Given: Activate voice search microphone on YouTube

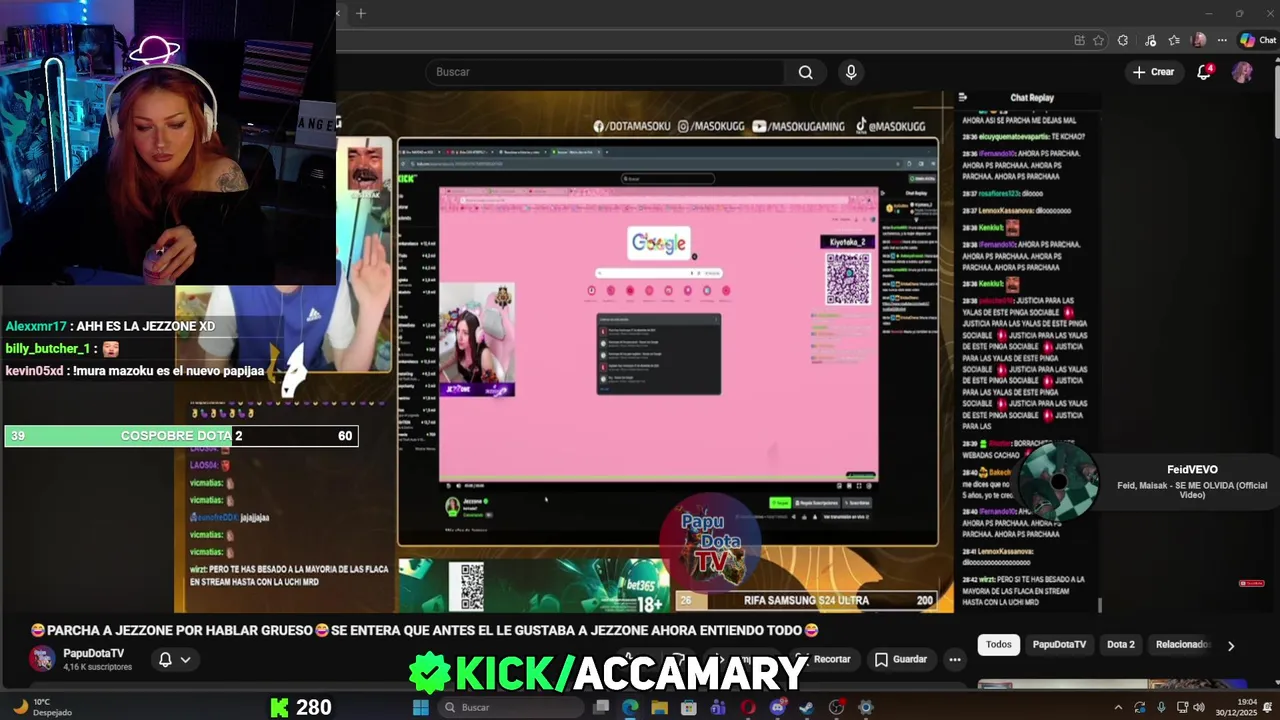Looking at the screenshot, I should coord(851,72).
